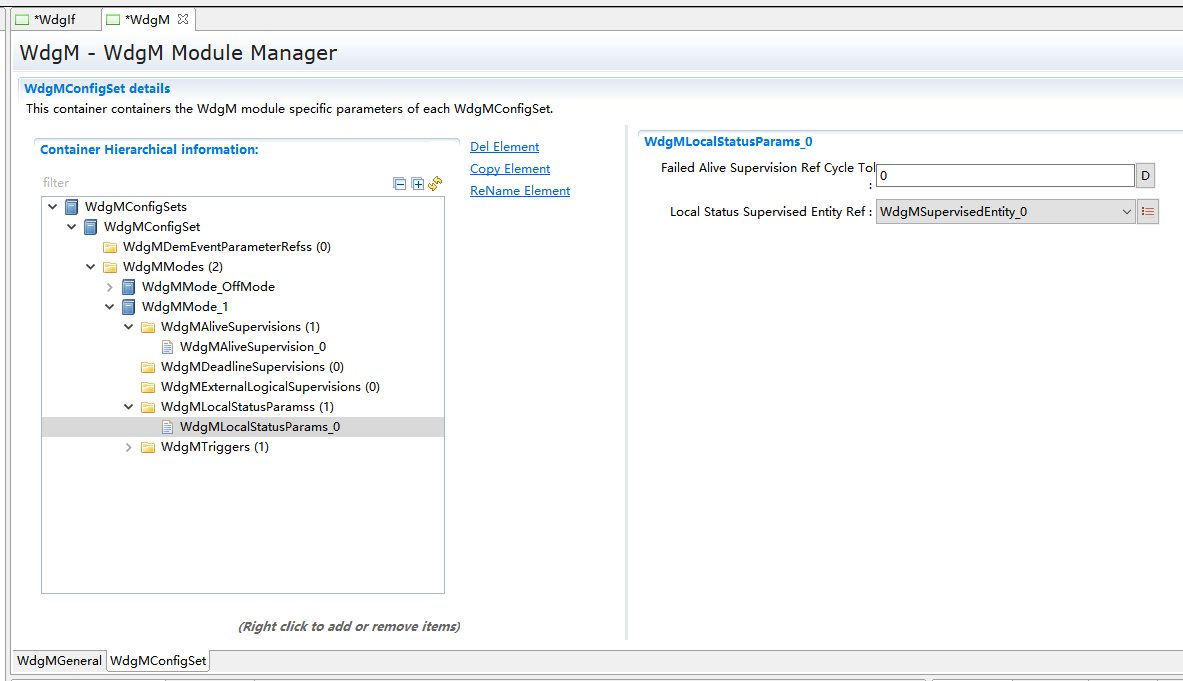Image resolution: width=1183 pixels, height=681 pixels.
Task: Collapse the WdgMMode_1 node
Action: click(110, 307)
